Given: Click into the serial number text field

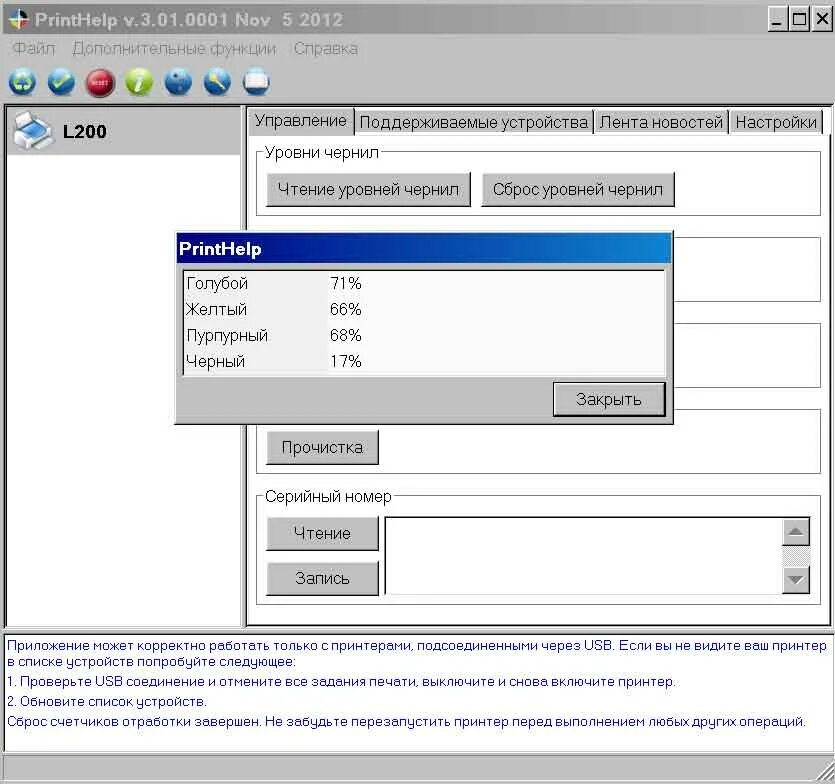Looking at the screenshot, I should (x=583, y=556).
